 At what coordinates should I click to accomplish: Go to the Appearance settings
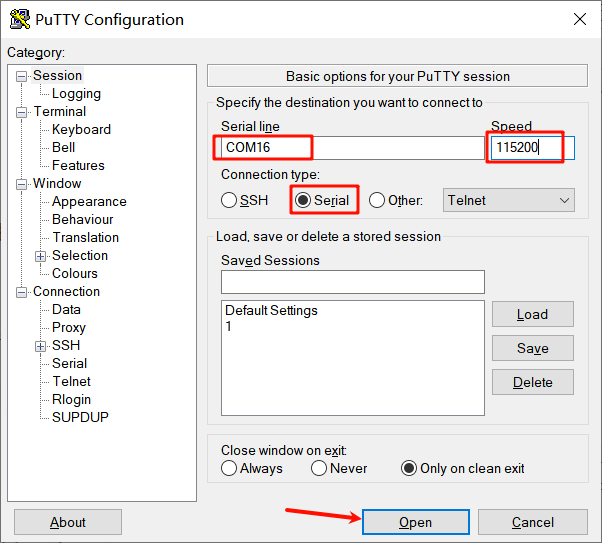tap(89, 202)
